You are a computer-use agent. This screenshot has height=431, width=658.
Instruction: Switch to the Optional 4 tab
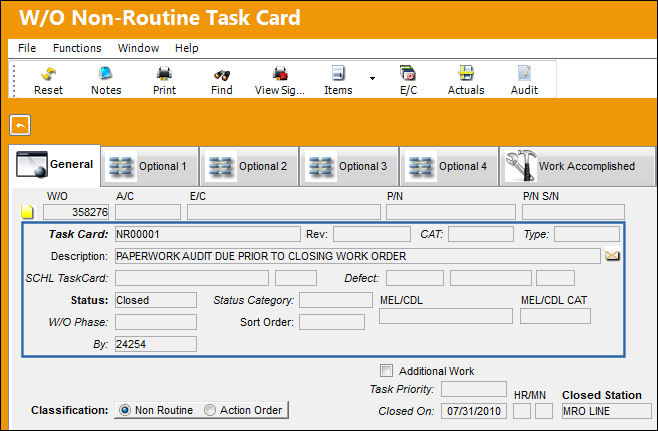[449, 166]
